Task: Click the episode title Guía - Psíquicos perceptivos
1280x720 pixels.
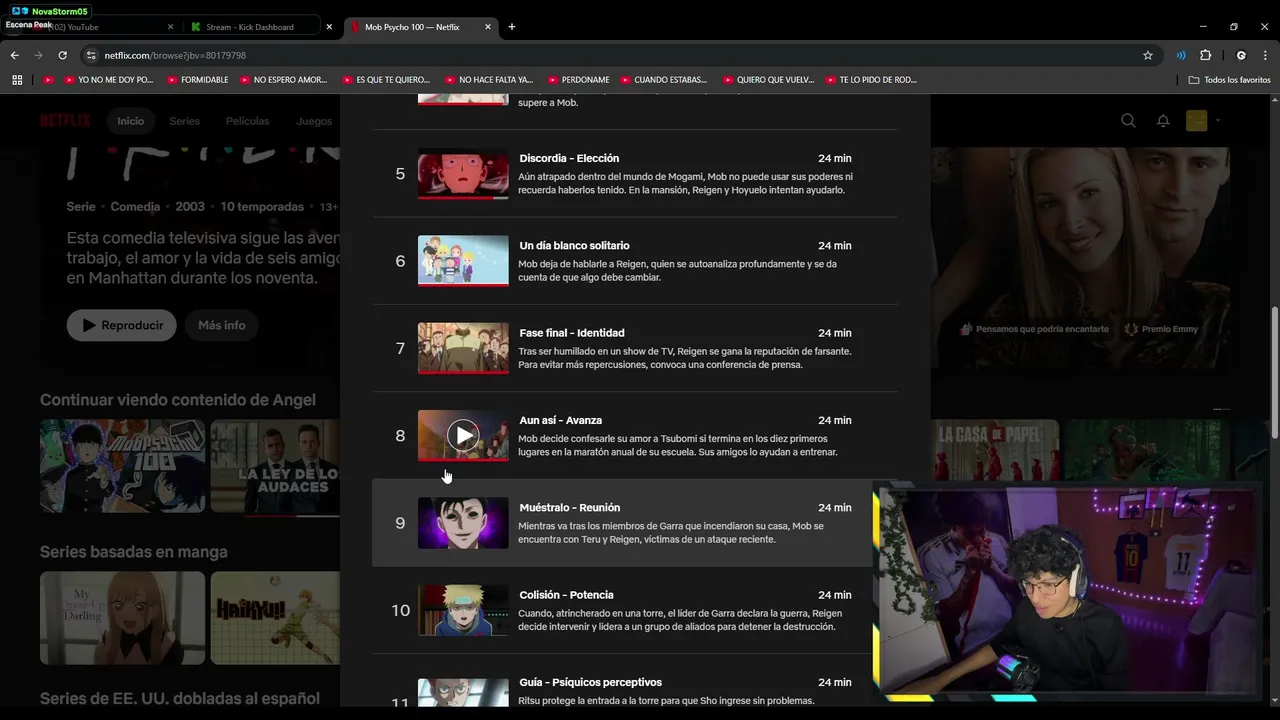Action: [590, 682]
